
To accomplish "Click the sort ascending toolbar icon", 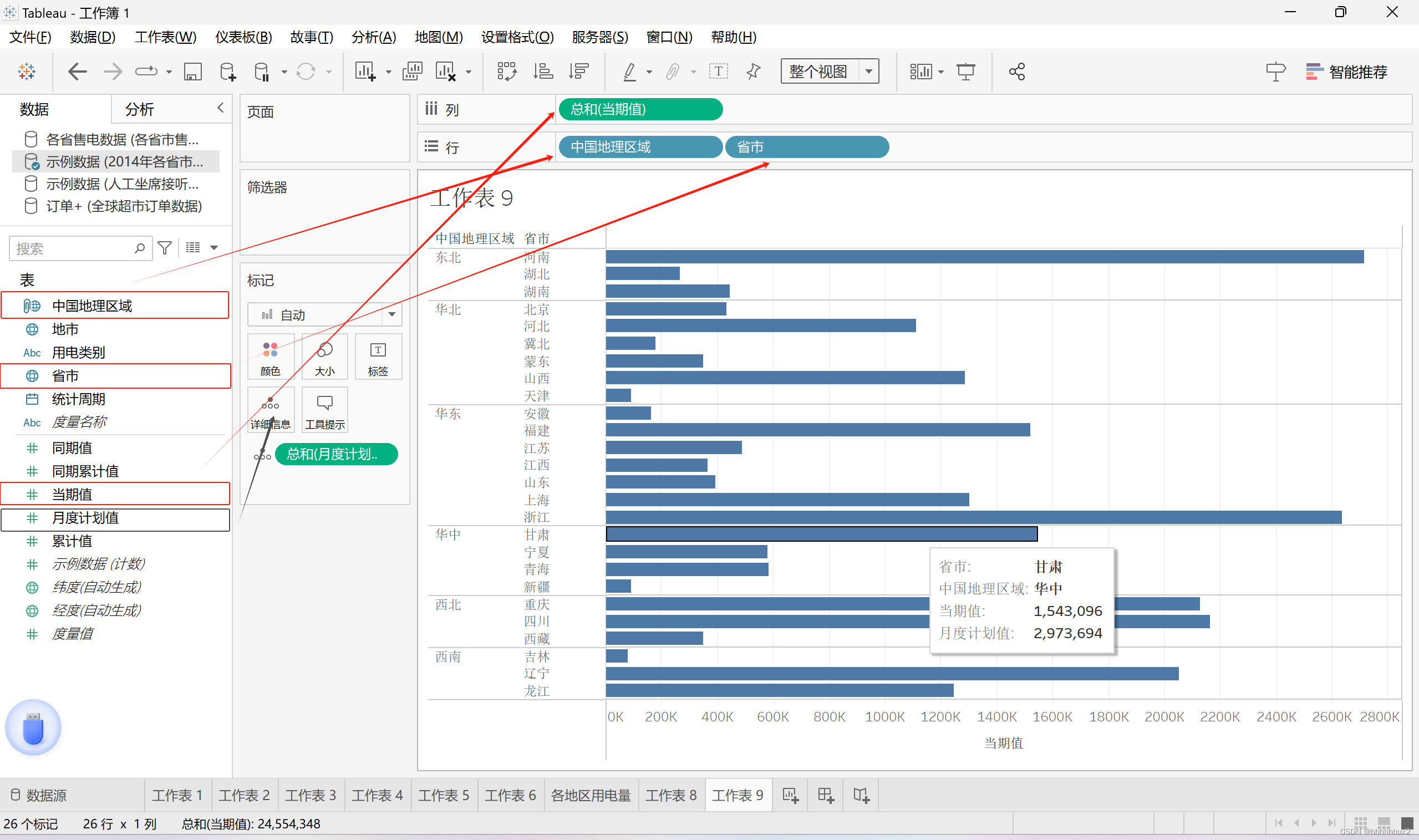I will (x=543, y=72).
